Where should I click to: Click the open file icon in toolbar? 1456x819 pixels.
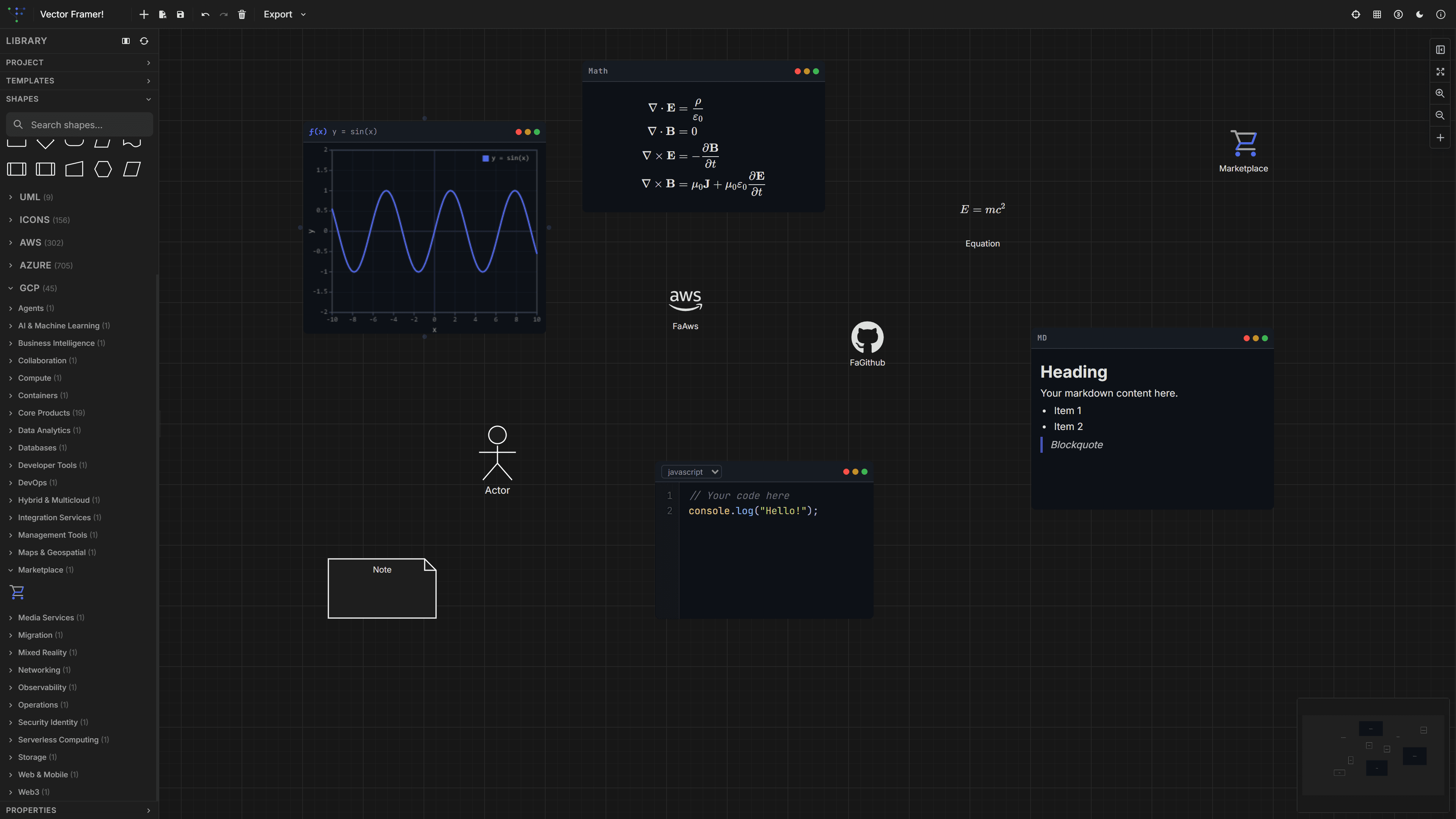162,15
